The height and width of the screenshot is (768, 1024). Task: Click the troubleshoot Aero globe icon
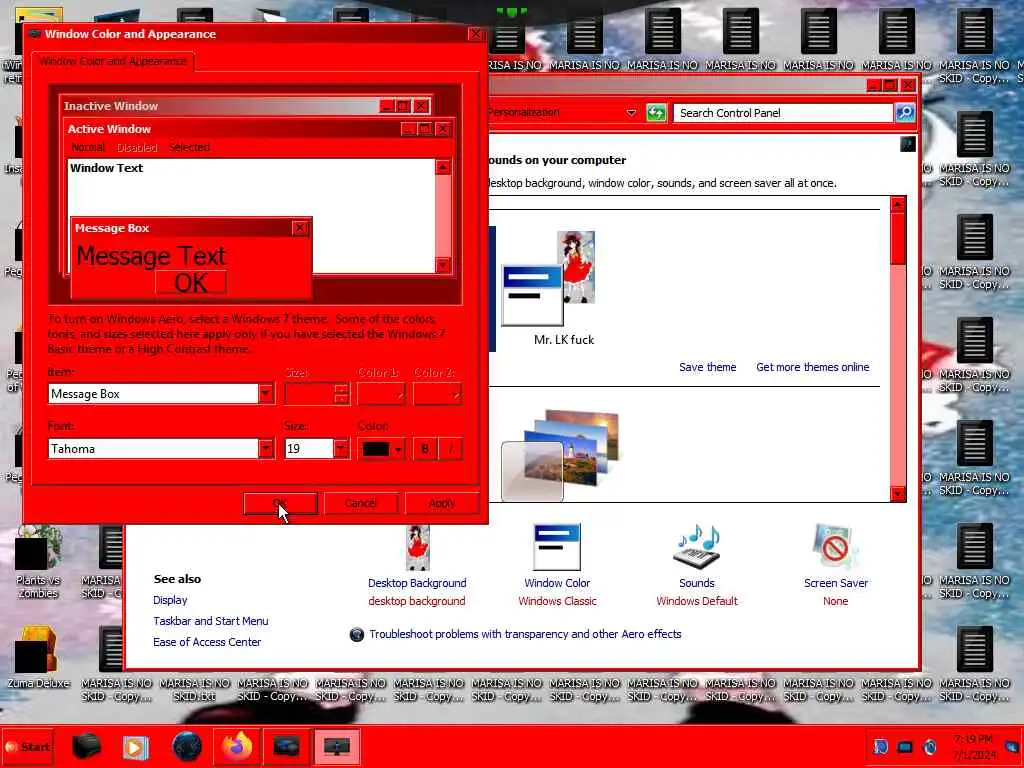pyautogui.click(x=357, y=634)
